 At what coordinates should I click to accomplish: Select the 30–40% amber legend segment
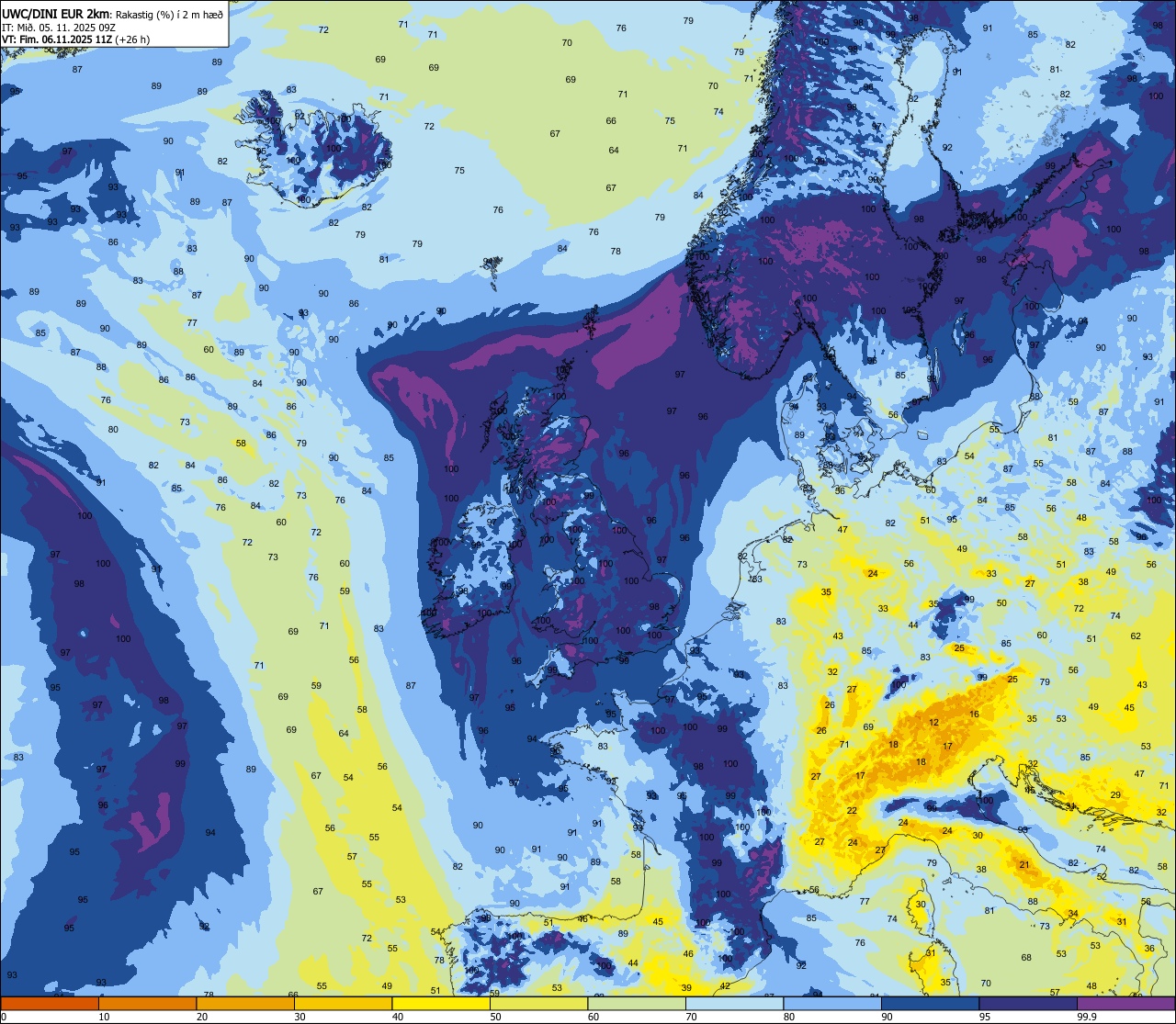point(343,1003)
